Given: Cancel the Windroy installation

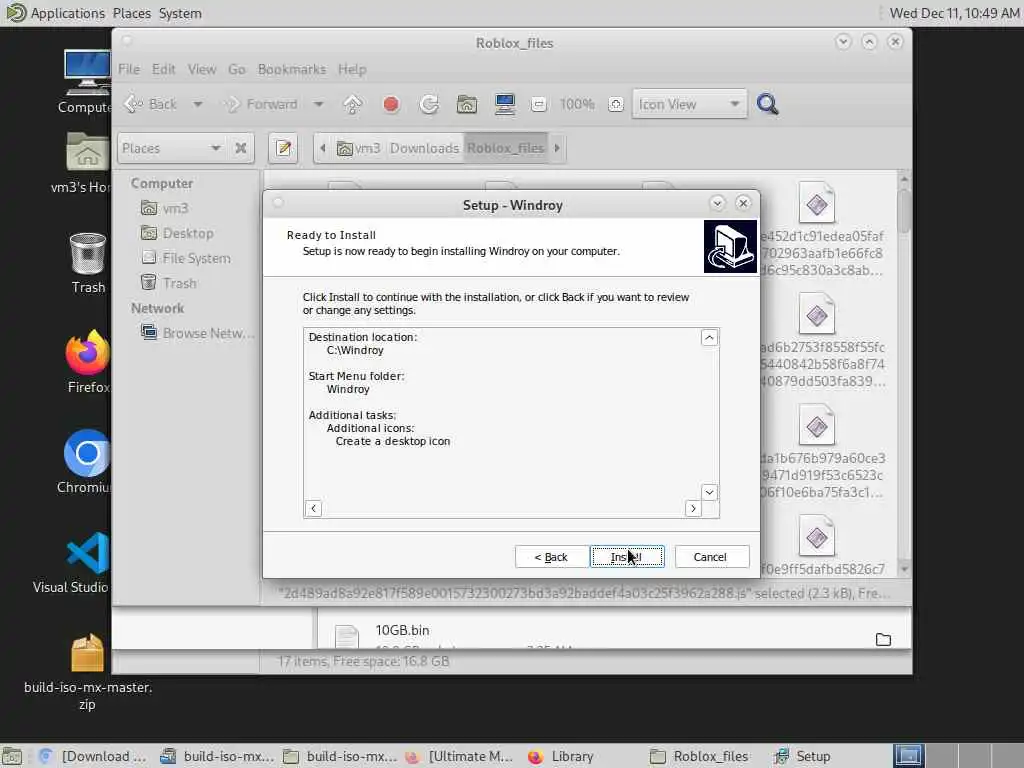Looking at the screenshot, I should click(711, 557).
